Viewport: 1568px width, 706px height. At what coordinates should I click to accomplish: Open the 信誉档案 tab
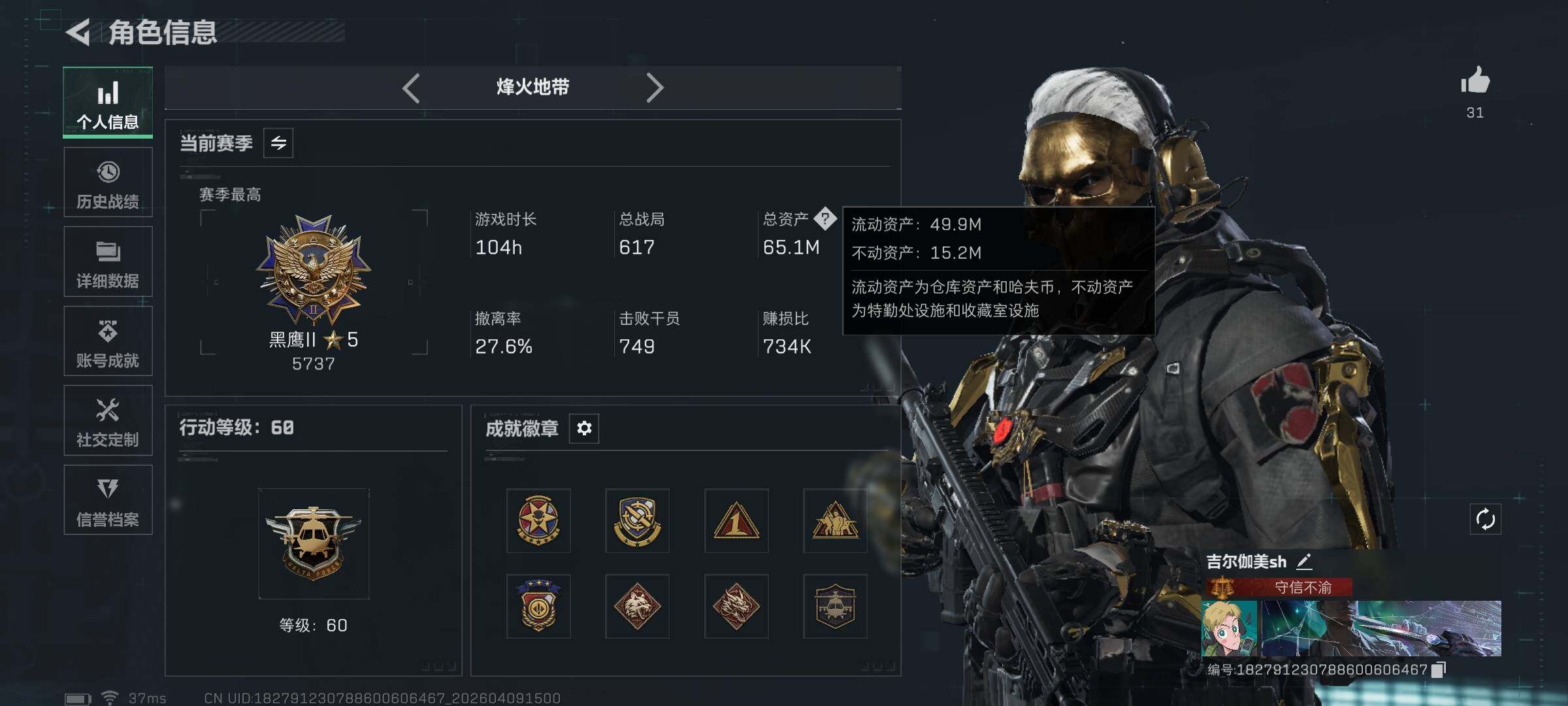(x=108, y=500)
